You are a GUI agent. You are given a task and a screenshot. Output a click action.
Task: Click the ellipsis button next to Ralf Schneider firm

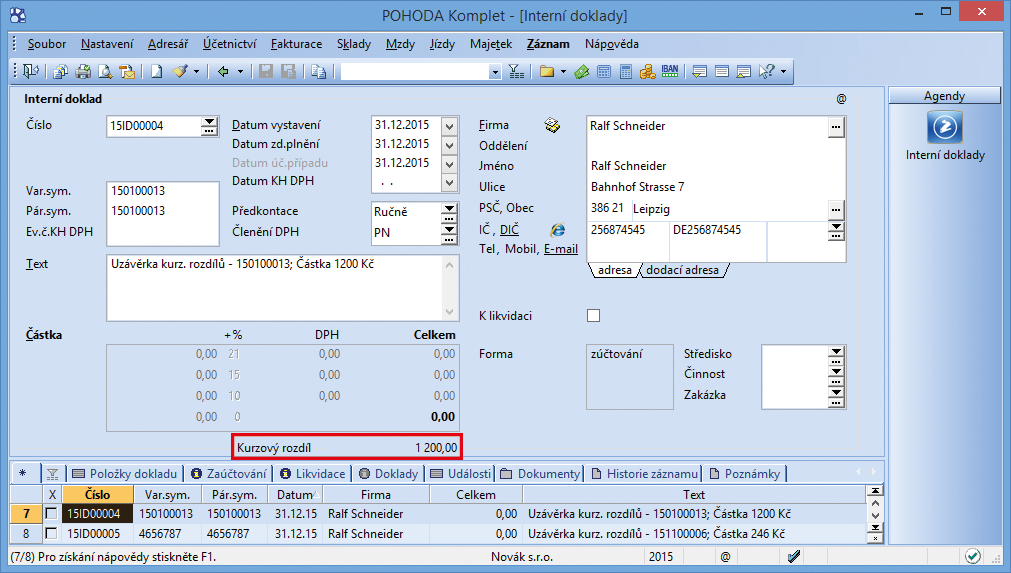(836, 127)
